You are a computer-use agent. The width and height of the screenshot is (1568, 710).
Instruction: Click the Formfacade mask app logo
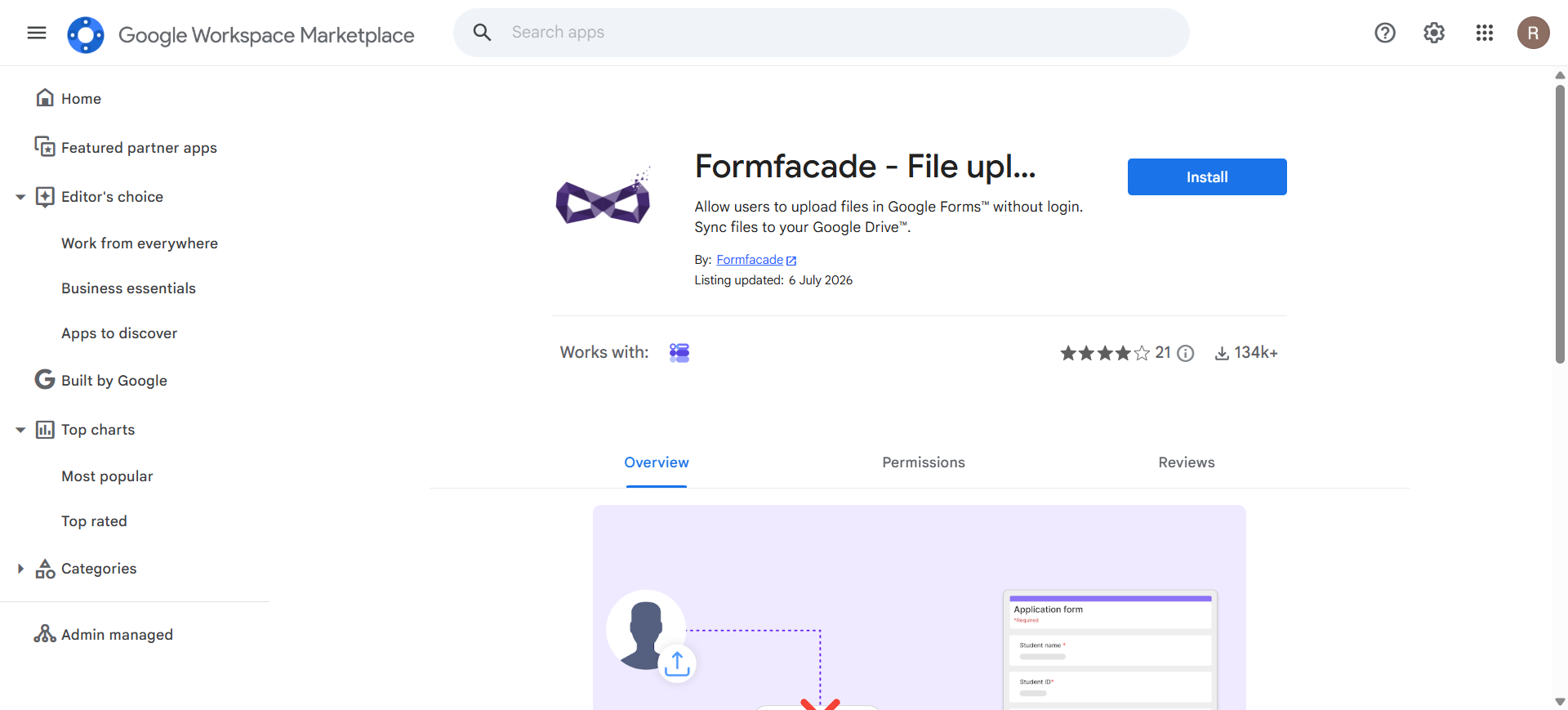click(603, 196)
